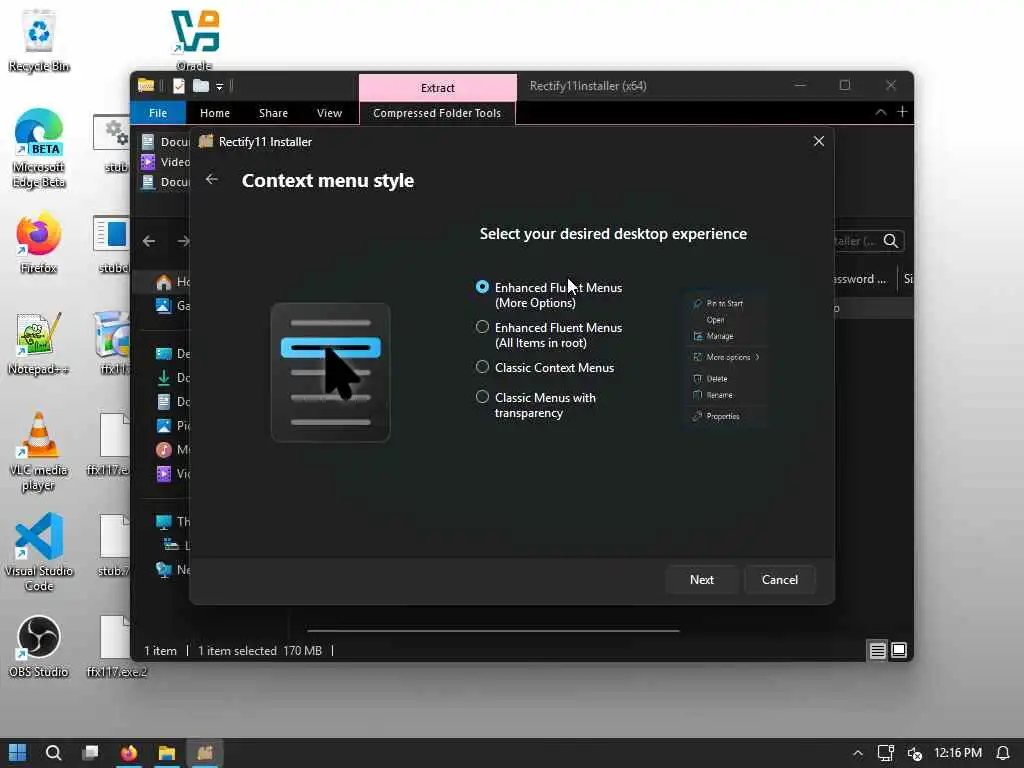The width and height of the screenshot is (1024, 768).
Task: Switch to Compressed Folder Tools tab
Action: tap(437, 113)
